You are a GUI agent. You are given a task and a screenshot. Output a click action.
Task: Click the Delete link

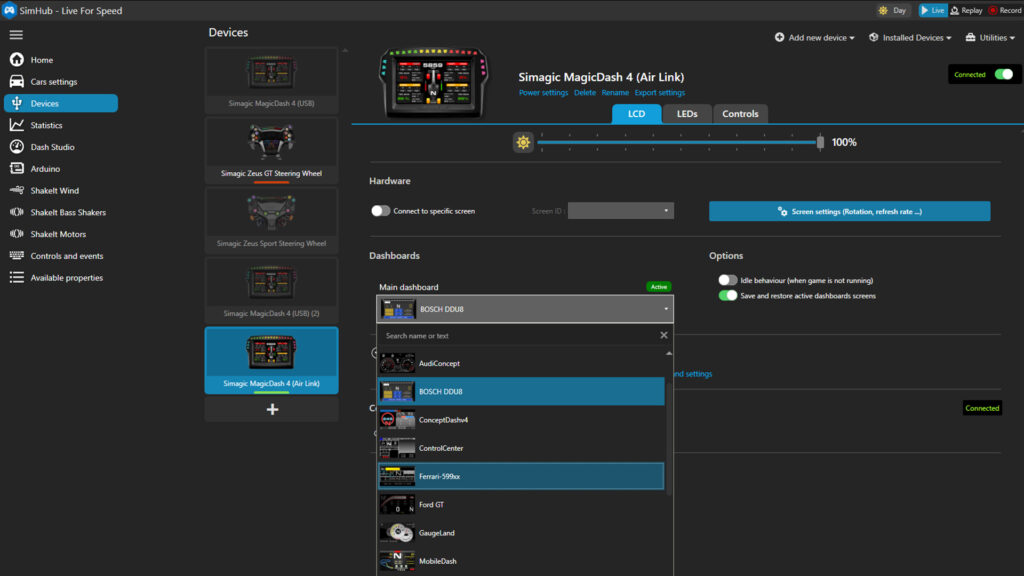click(584, 93)
